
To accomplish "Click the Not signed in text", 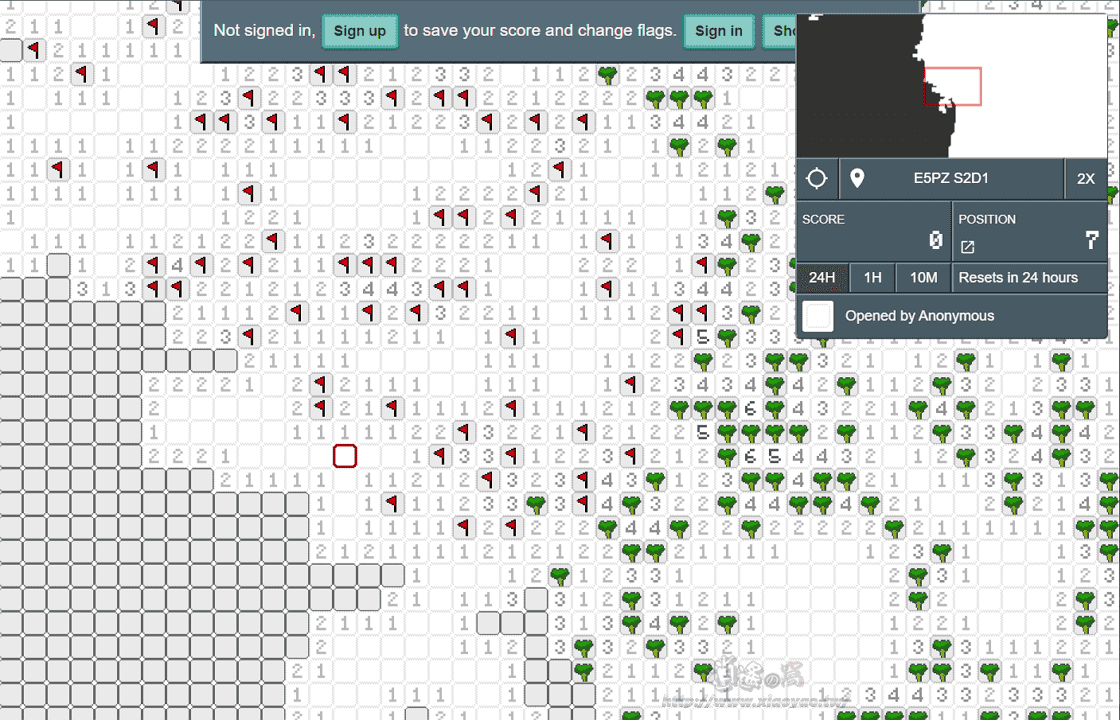I will pos(264,31).
